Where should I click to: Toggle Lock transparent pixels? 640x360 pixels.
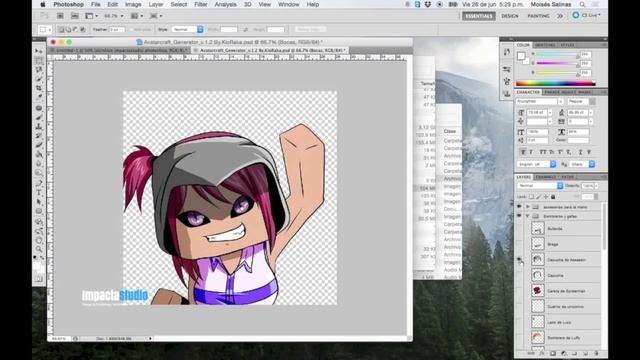tap(531, 197)
